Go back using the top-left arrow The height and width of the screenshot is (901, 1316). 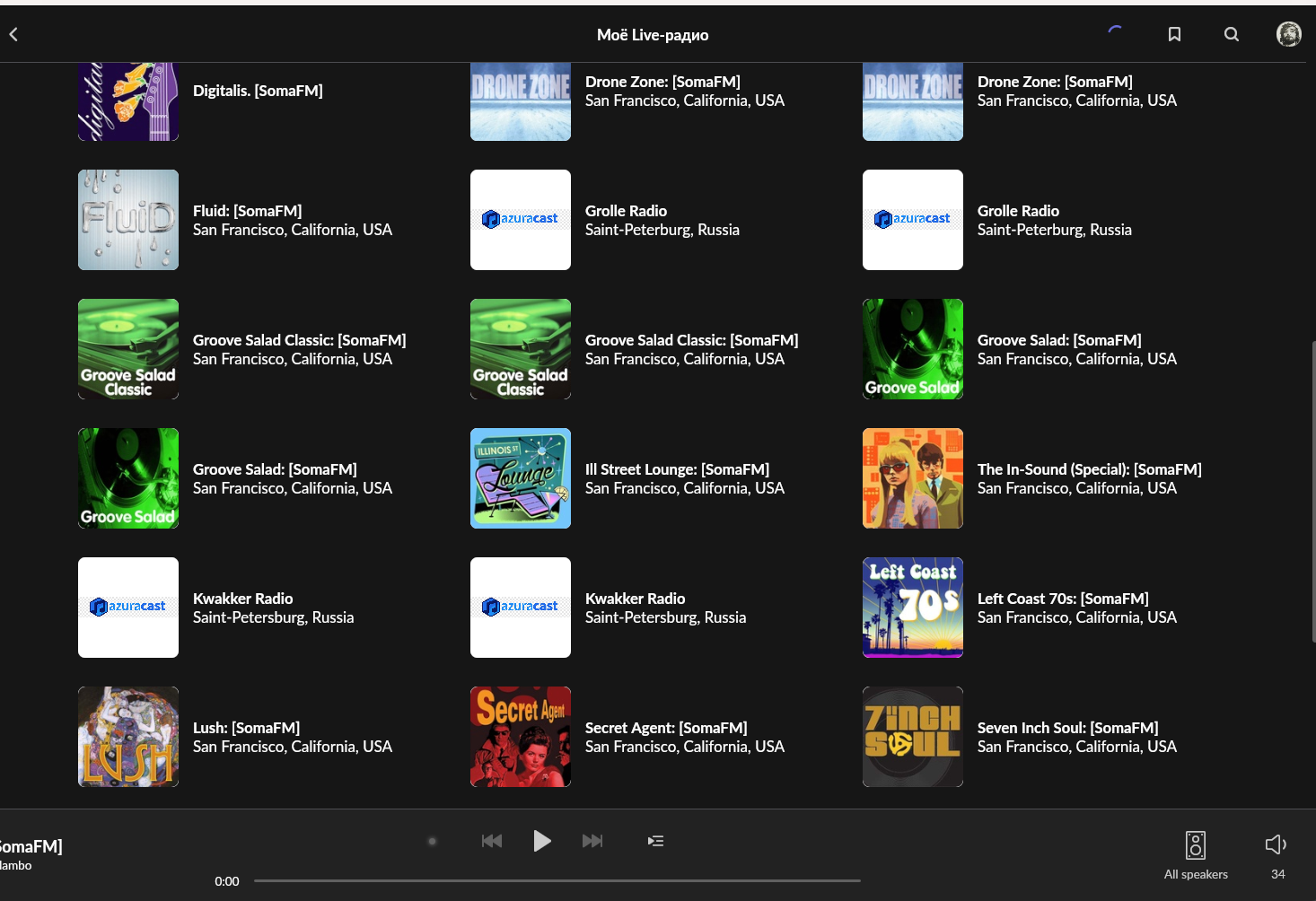pos(13,34)
